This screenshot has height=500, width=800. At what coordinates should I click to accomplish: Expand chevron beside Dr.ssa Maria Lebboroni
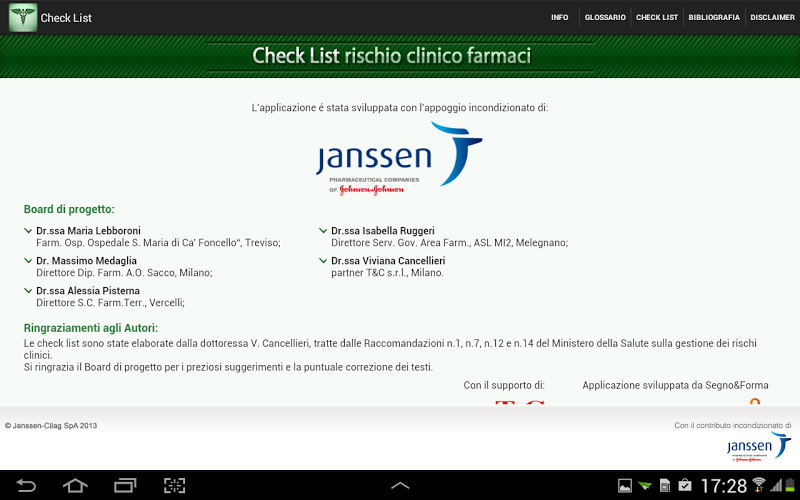pyautogui.click(x=28, y=231)
